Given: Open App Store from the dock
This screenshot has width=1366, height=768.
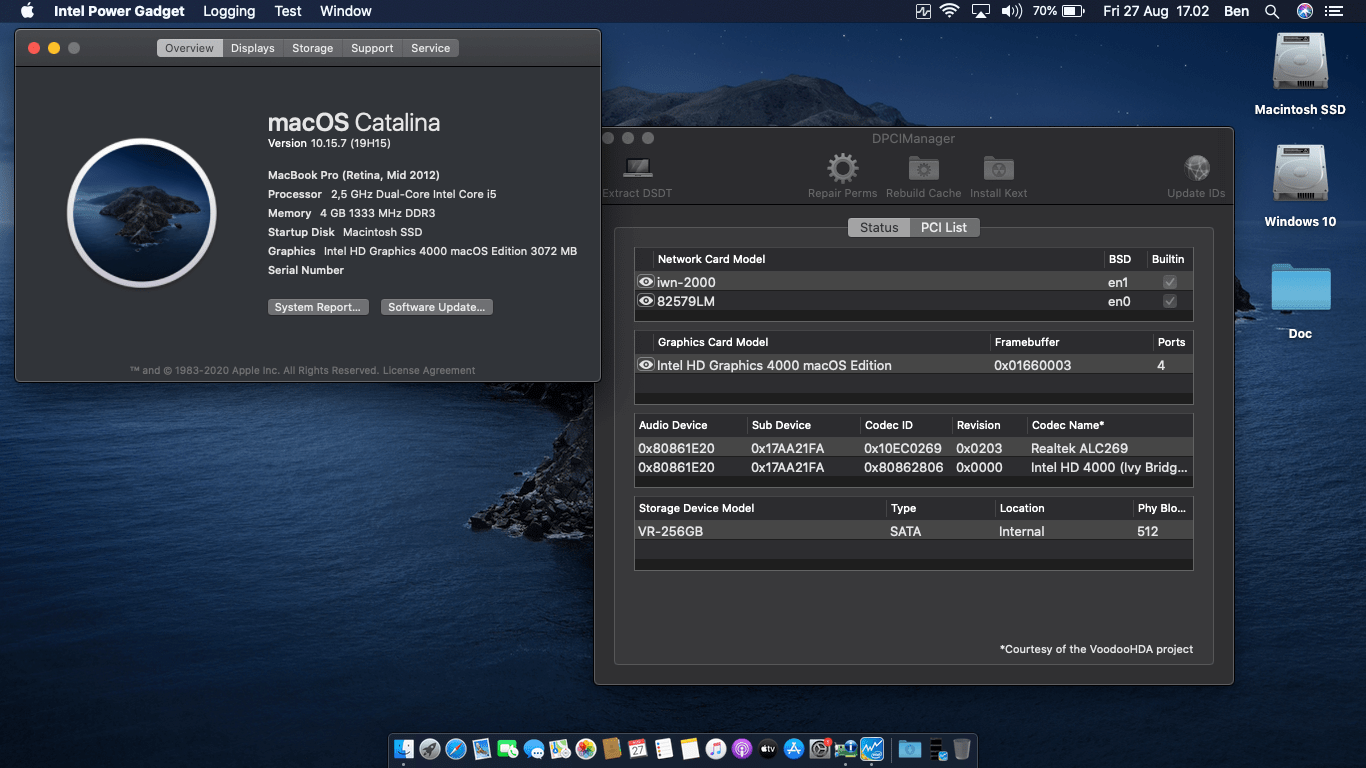Looking at the screenshot, I should tap(794, 748).
